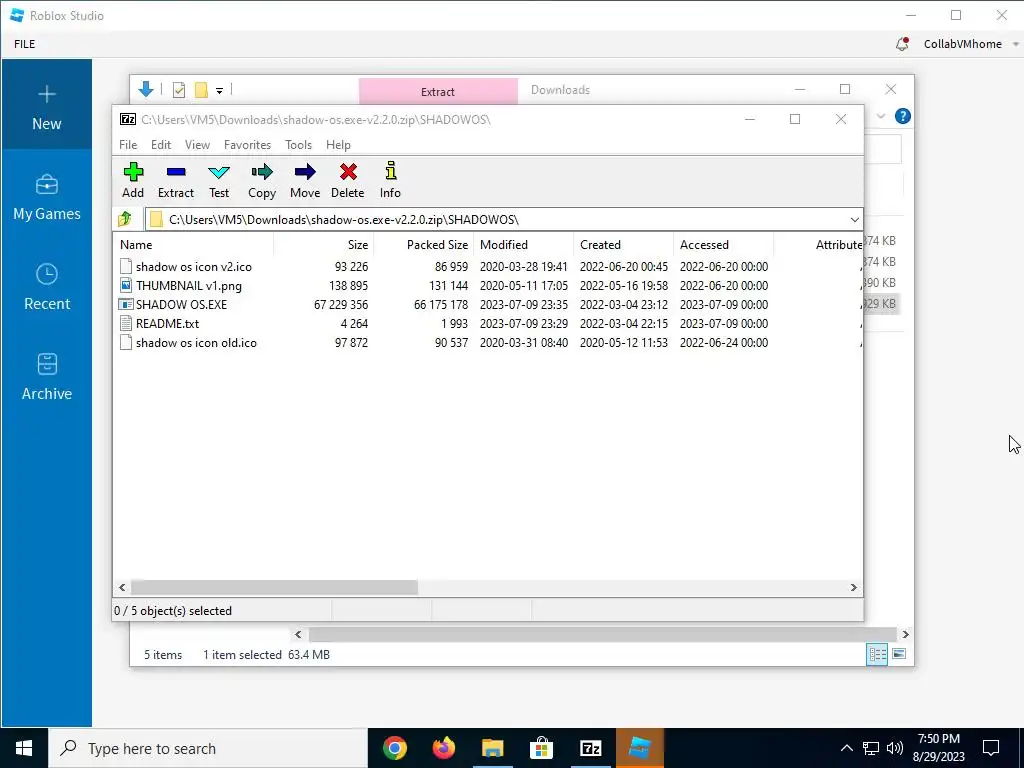Image resolution: width=1024 pixels, height=768 pixels.
Task: Open the Favorites menu
Action: click(x=248, y=145)
